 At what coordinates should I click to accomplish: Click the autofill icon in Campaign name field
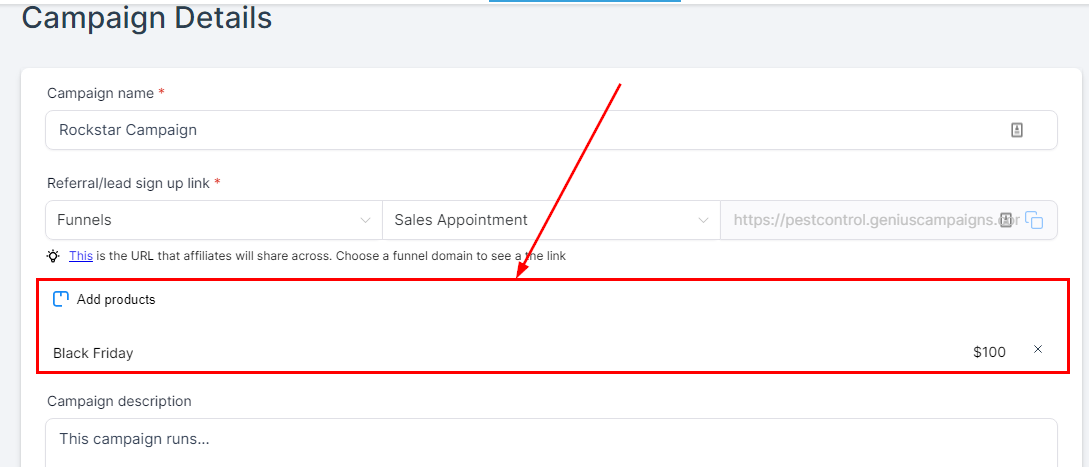pyautogui.click(x=1017, y=130)
